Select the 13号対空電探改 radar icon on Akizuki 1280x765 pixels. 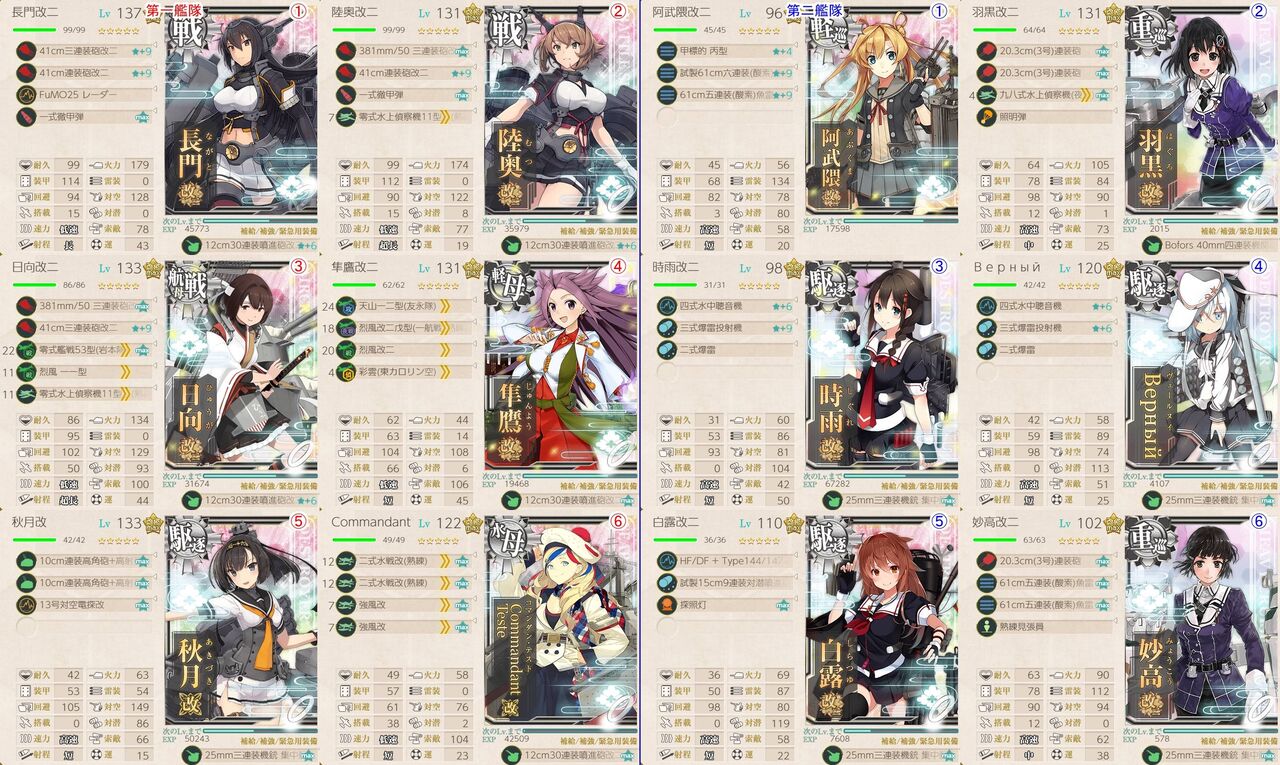pyautogui.click(x=26, y=605)
